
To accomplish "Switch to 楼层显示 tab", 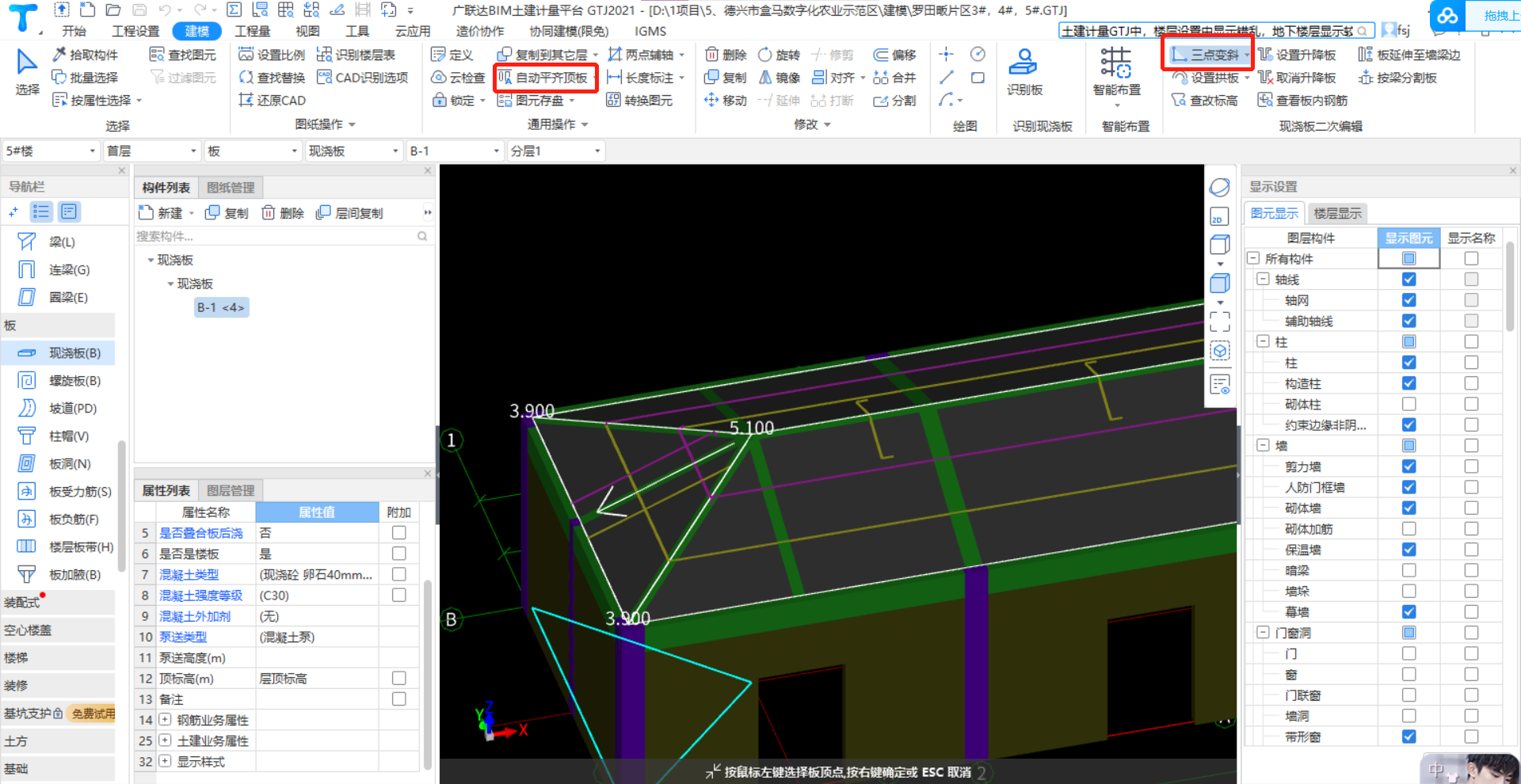I will [1337, 213].
